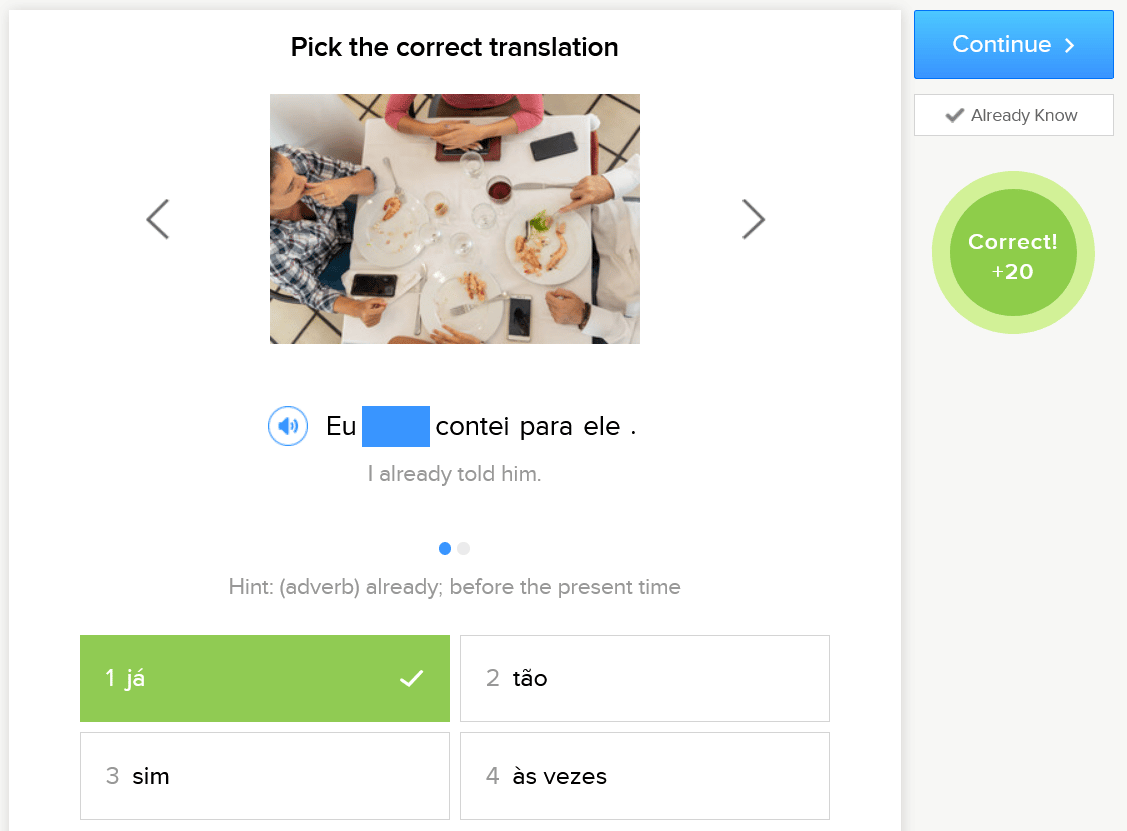This screenshot has width=1127, height=831.
Task: Choose answer option 2 "tão"
Action: click(x=645, y=678)
